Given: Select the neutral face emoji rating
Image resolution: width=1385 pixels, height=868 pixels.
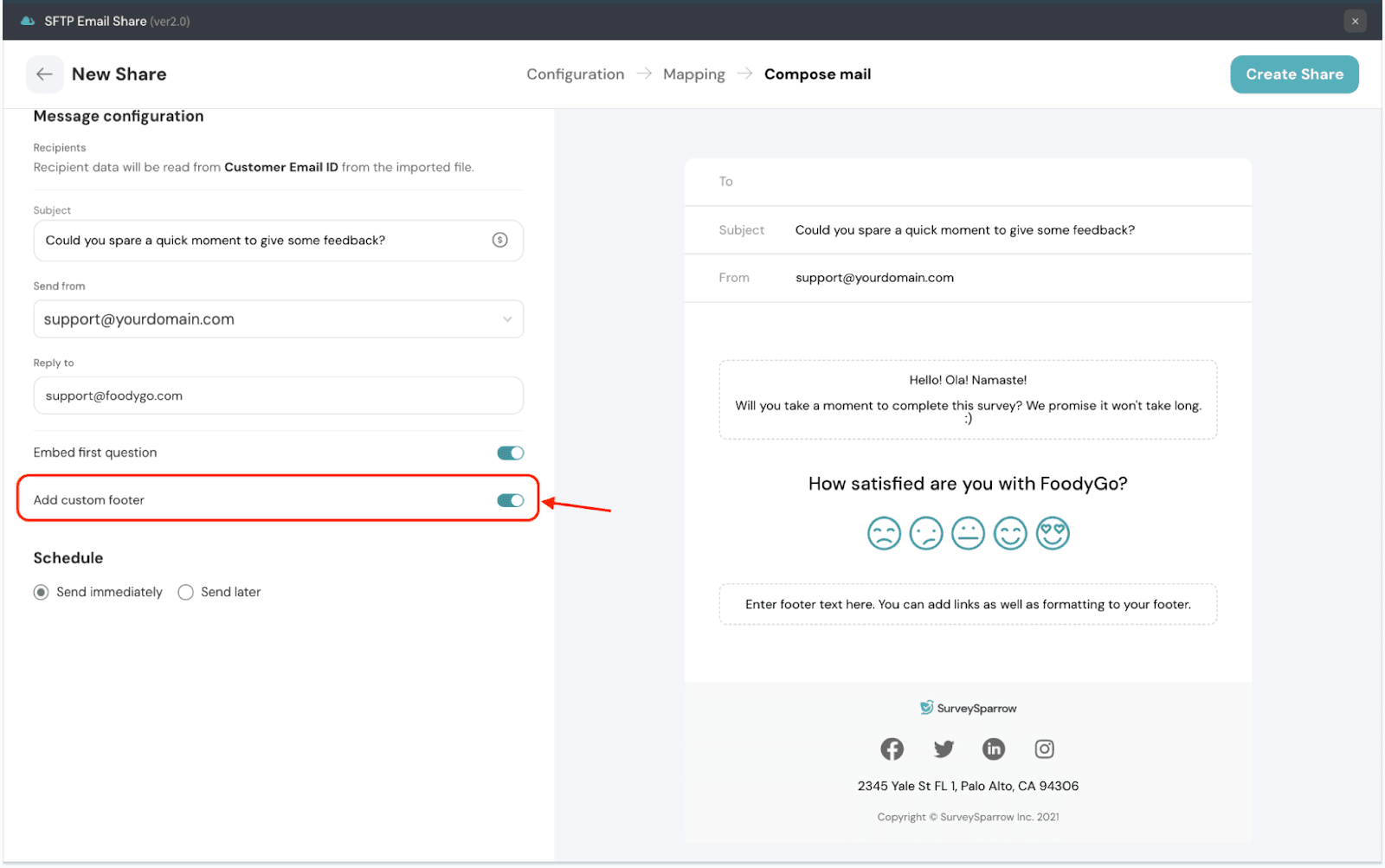Looking at the screenshot, I should (968, 533).
